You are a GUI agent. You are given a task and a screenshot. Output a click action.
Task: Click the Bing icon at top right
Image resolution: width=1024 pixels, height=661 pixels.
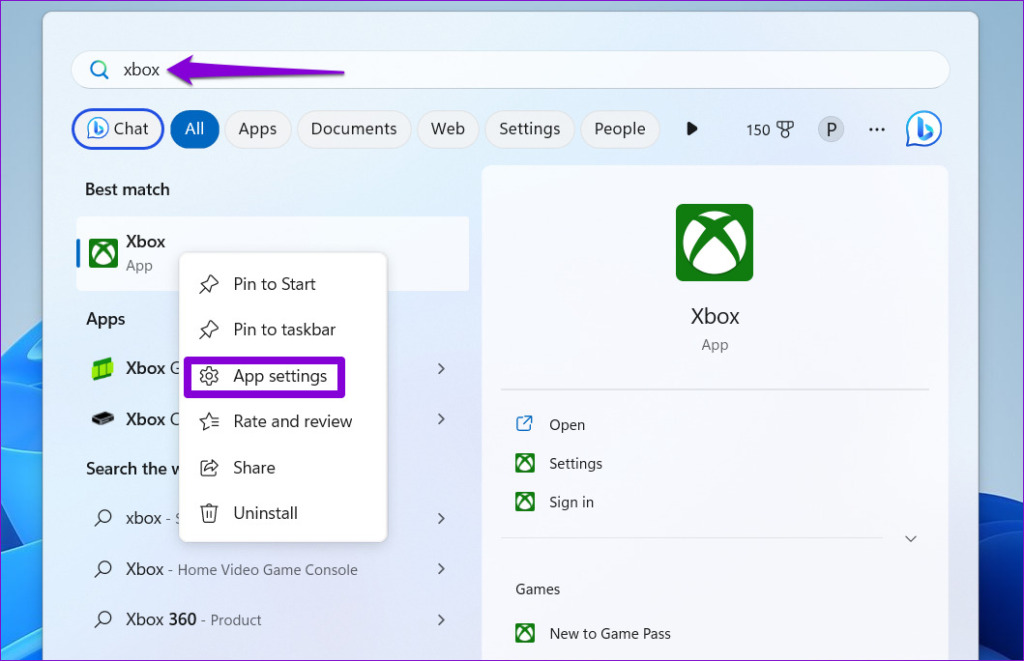923,129
